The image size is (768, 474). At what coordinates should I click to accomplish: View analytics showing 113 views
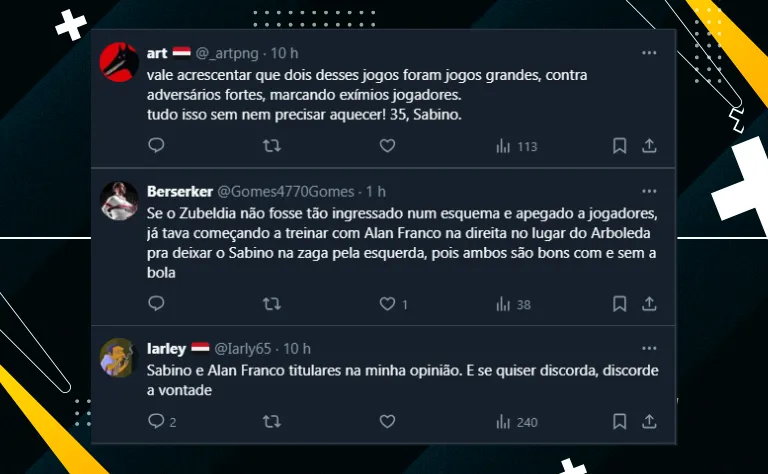click(x=517, y=146)
